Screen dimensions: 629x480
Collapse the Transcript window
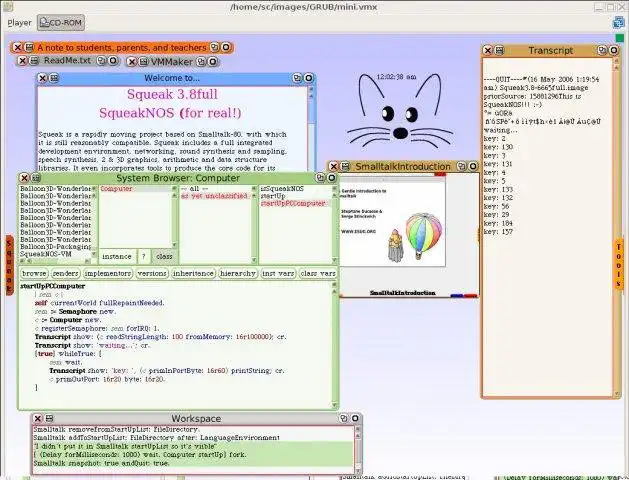614,50
